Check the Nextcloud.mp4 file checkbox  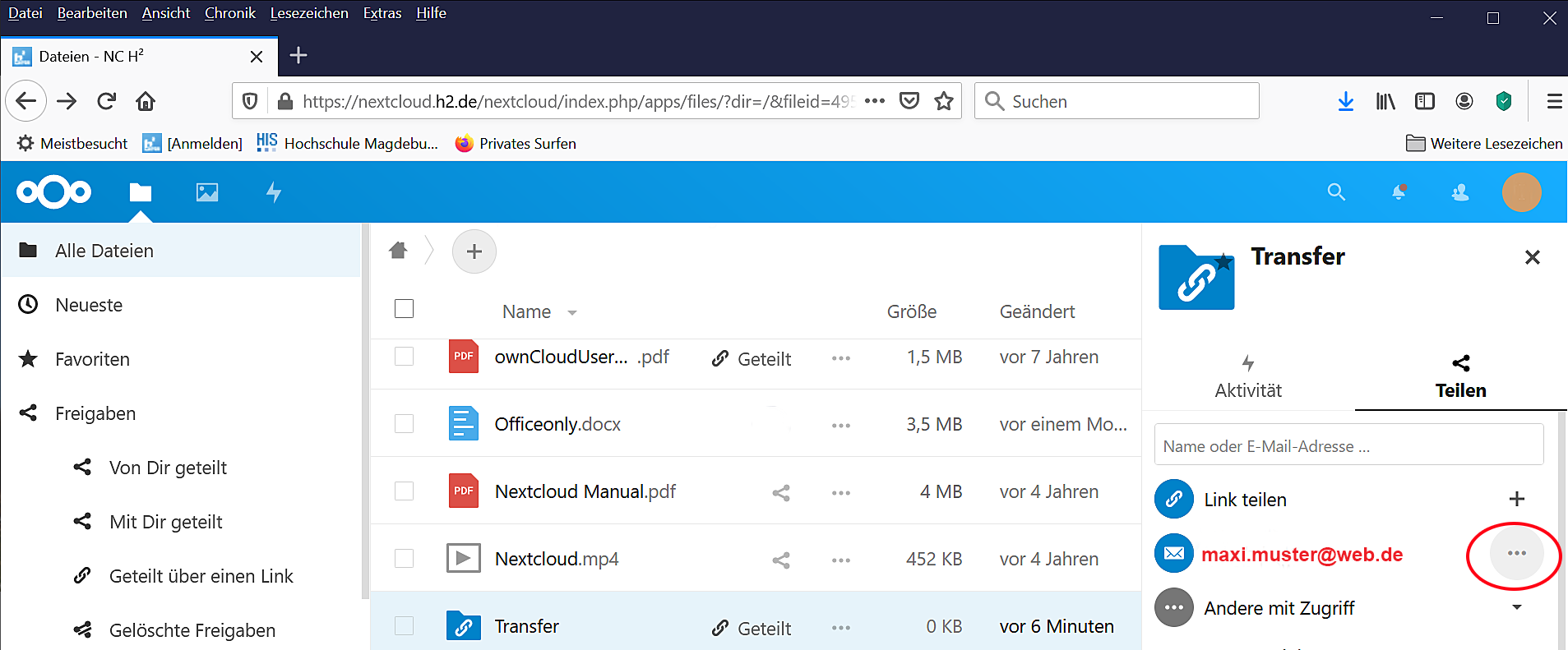(404, 559)
